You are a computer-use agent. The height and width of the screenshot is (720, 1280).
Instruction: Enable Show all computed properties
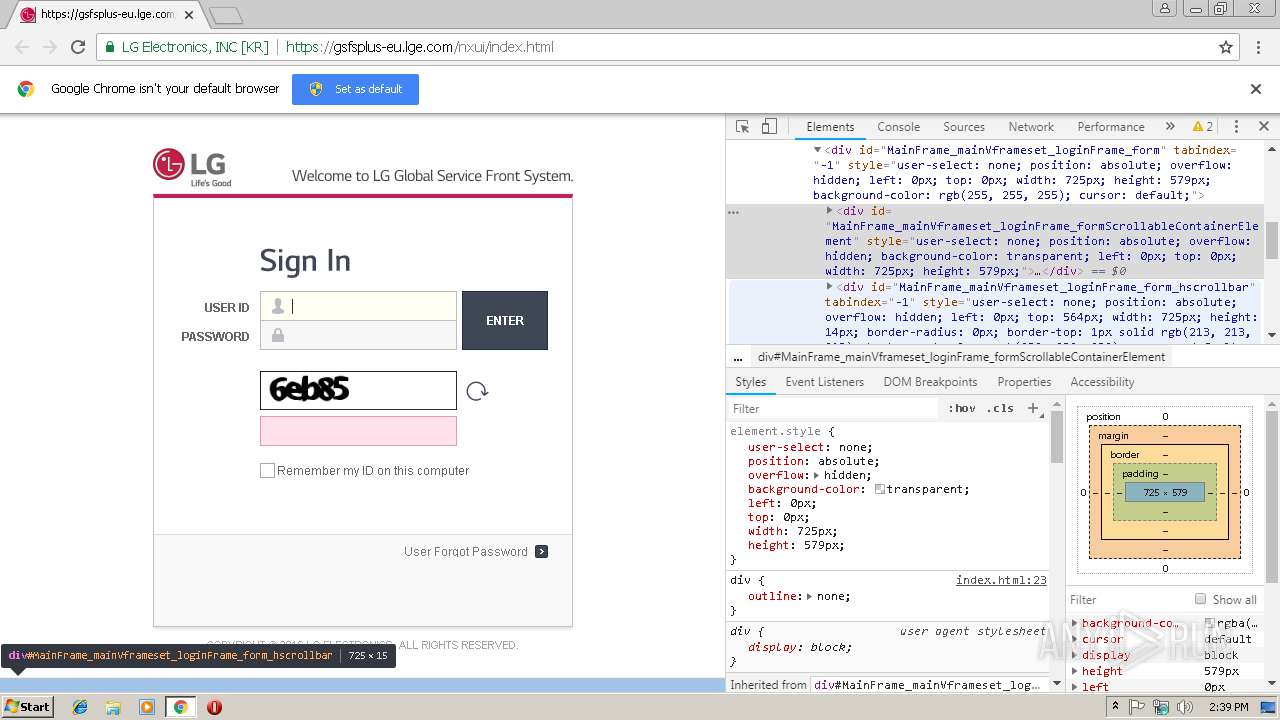[x=1201, y=599]
